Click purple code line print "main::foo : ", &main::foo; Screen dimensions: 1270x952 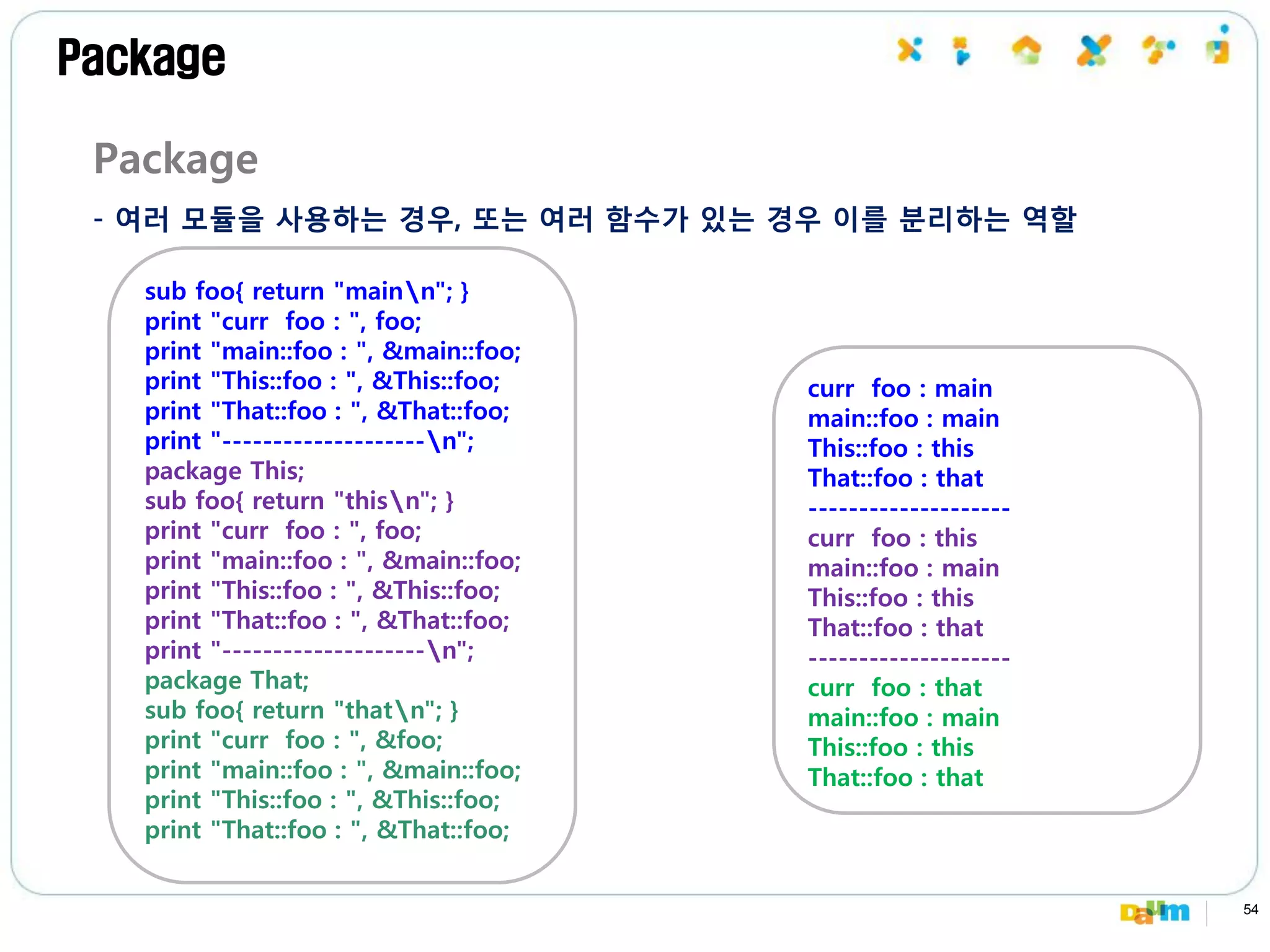[333, 561]
